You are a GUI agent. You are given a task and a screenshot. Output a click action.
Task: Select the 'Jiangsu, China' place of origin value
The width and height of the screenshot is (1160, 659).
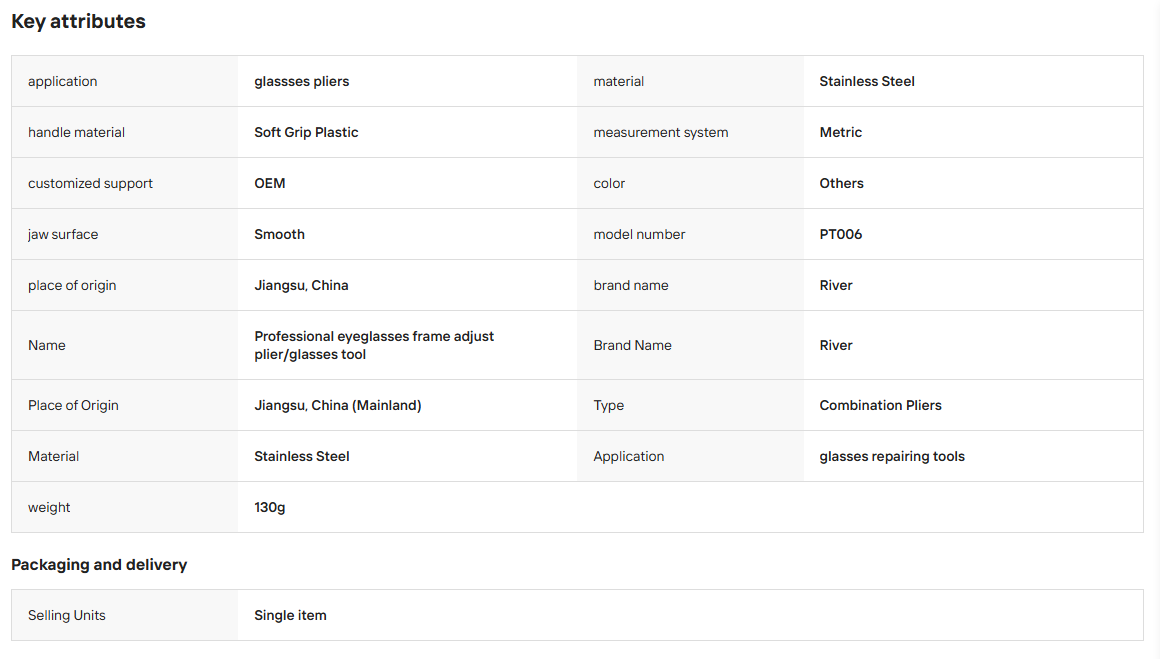[301, 285]
